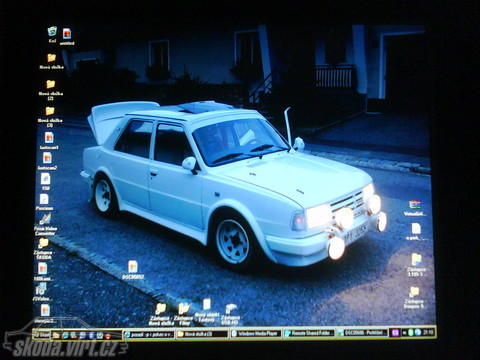Switch to DSC picture viewer taskbar window
The image size is (480, 360).
(362, 333)
